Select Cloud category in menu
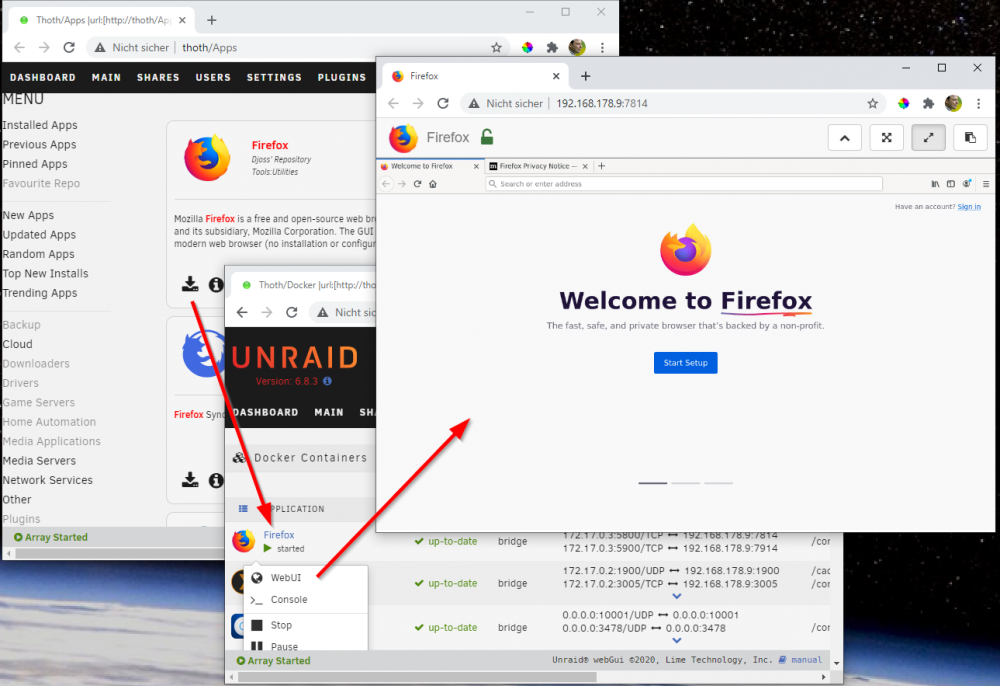The width and height of the screenshot is (1000, 686). 17,344
